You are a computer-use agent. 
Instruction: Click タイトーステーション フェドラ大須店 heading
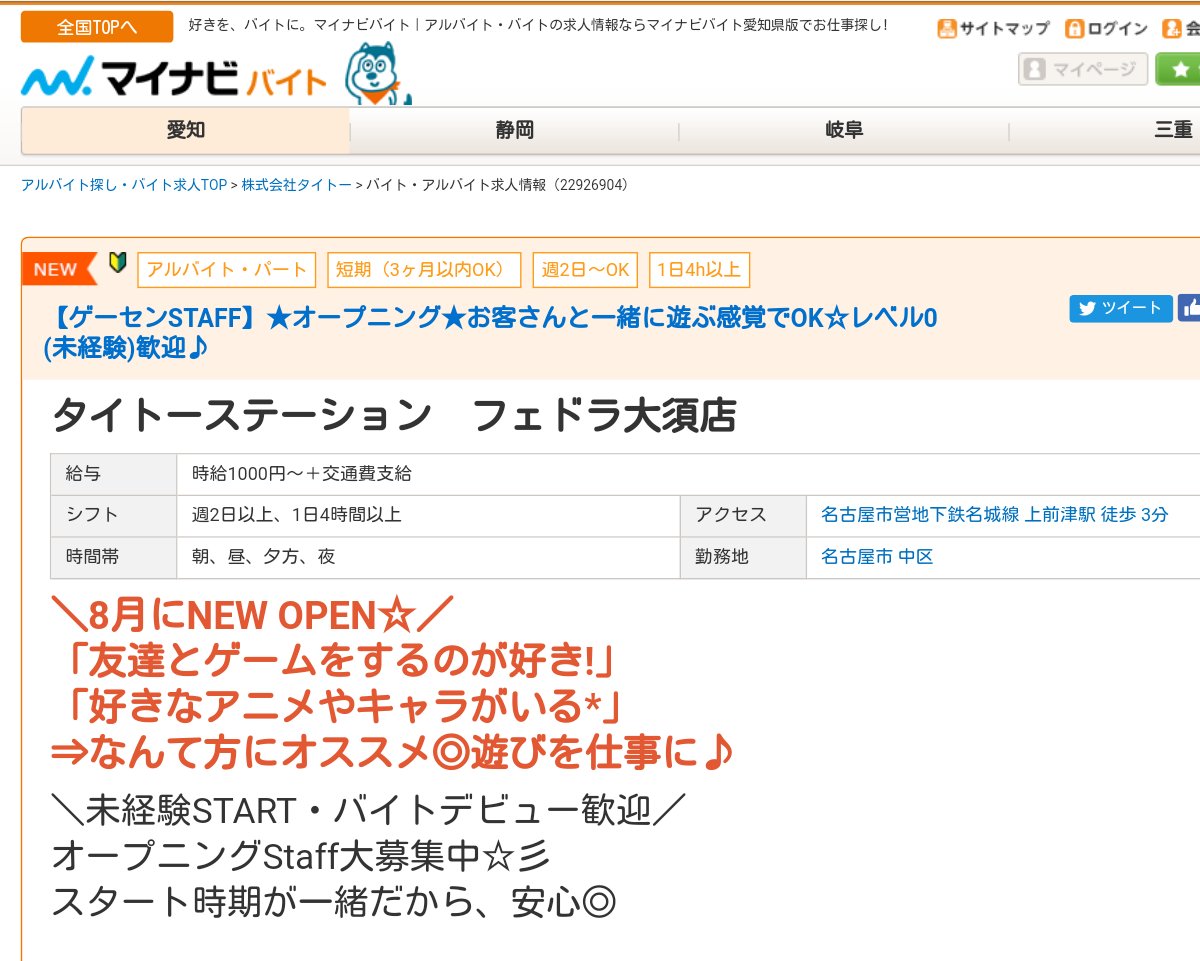tap(393, 416)
